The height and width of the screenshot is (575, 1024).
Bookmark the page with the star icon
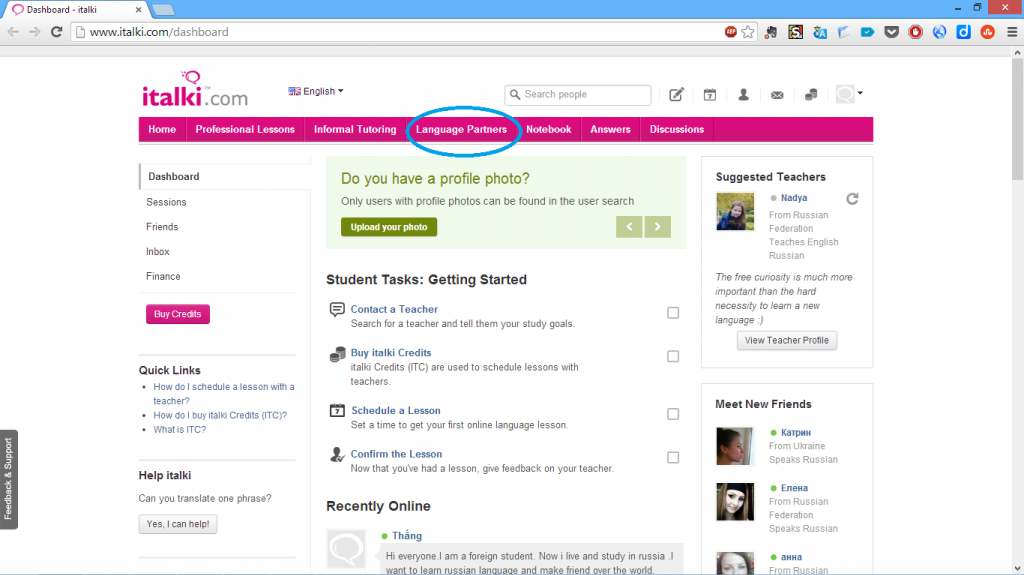tap(748, 31)
